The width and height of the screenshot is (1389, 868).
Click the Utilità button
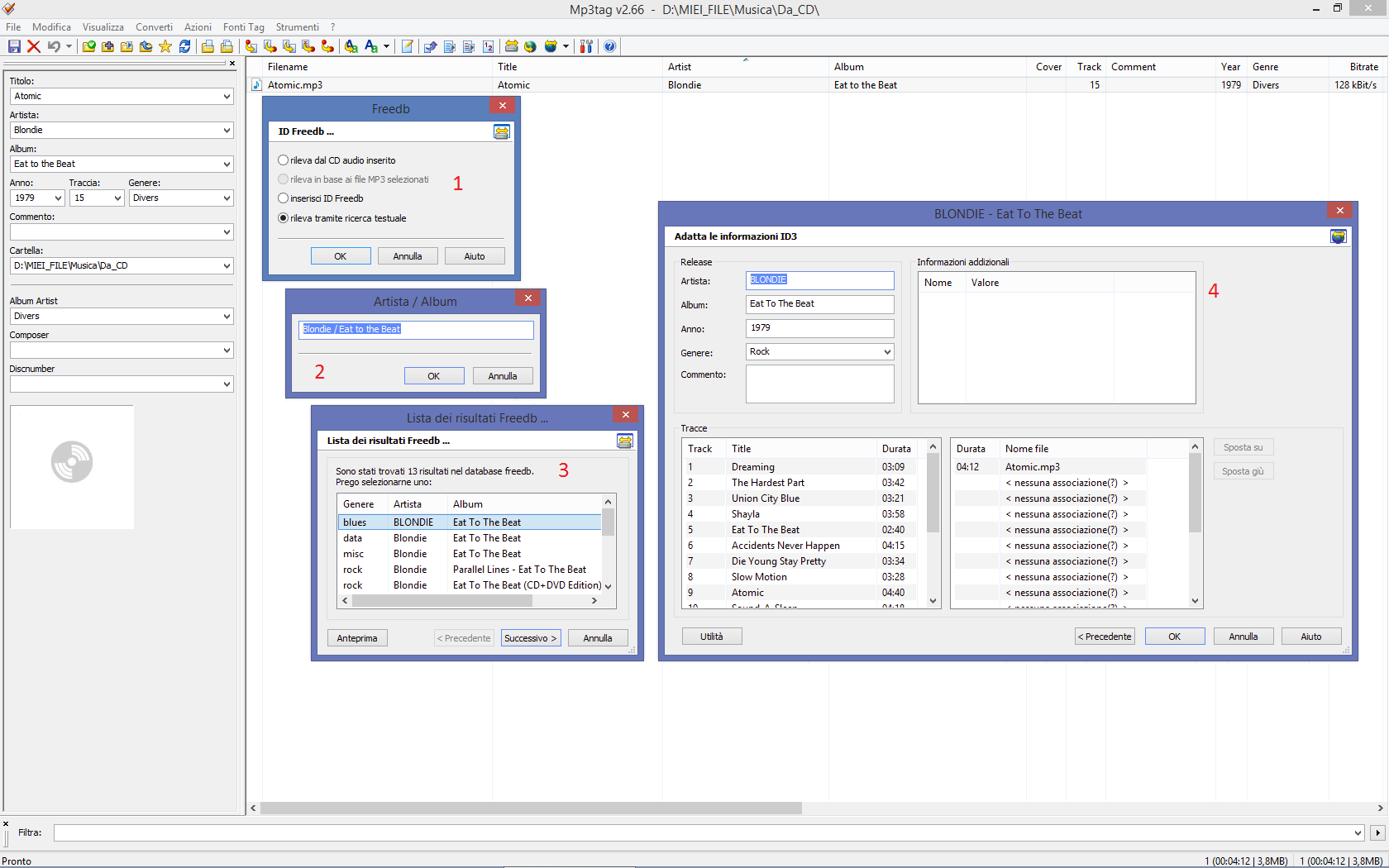[712, 637]
